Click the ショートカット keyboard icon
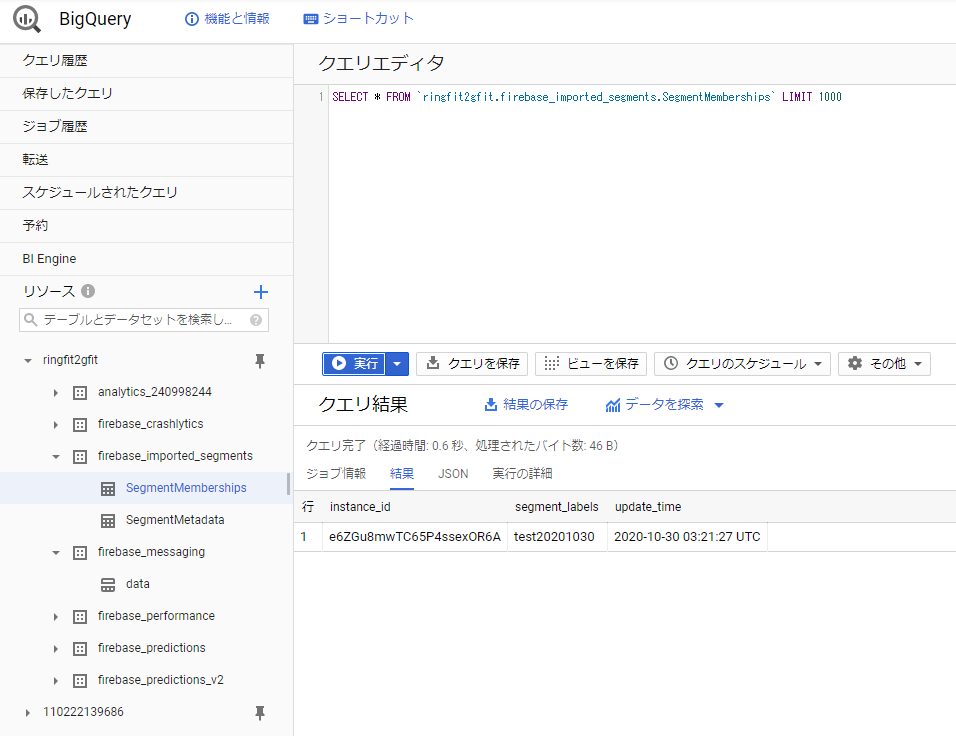The height and width of the screenshot is (736, 956). [310, 19]
